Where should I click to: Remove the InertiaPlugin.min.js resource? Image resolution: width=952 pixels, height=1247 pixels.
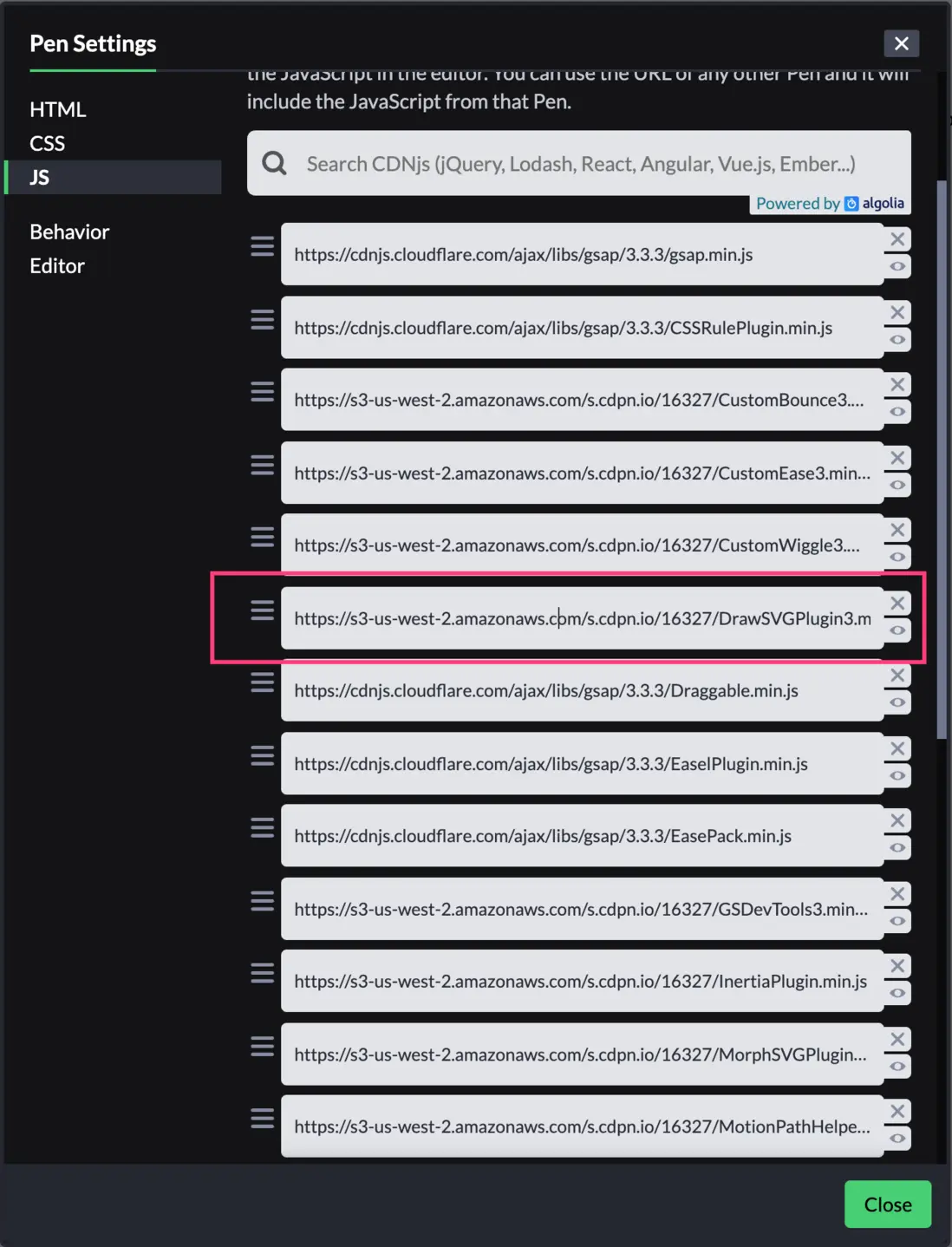click(897, 966)
